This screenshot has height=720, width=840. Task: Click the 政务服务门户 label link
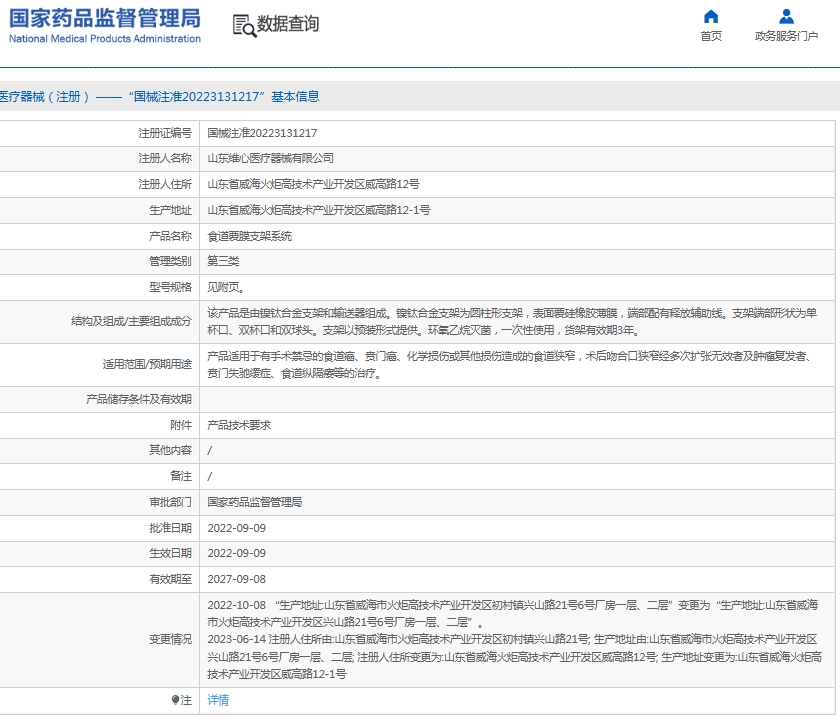pyautogui.click(x=786, y=36)
